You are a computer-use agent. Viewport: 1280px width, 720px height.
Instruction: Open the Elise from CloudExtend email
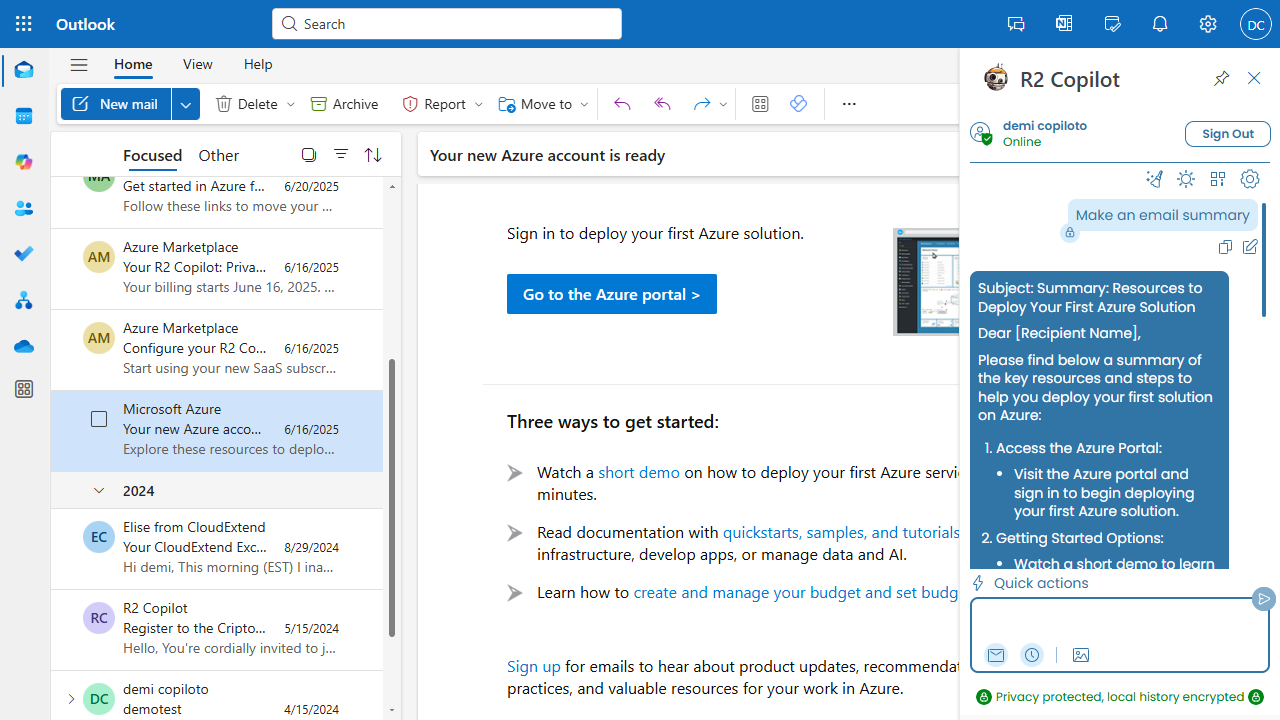217,548
